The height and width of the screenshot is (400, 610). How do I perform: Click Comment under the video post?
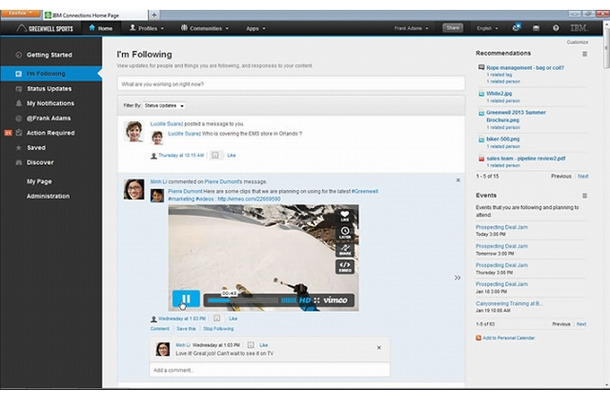click(160, 329)
